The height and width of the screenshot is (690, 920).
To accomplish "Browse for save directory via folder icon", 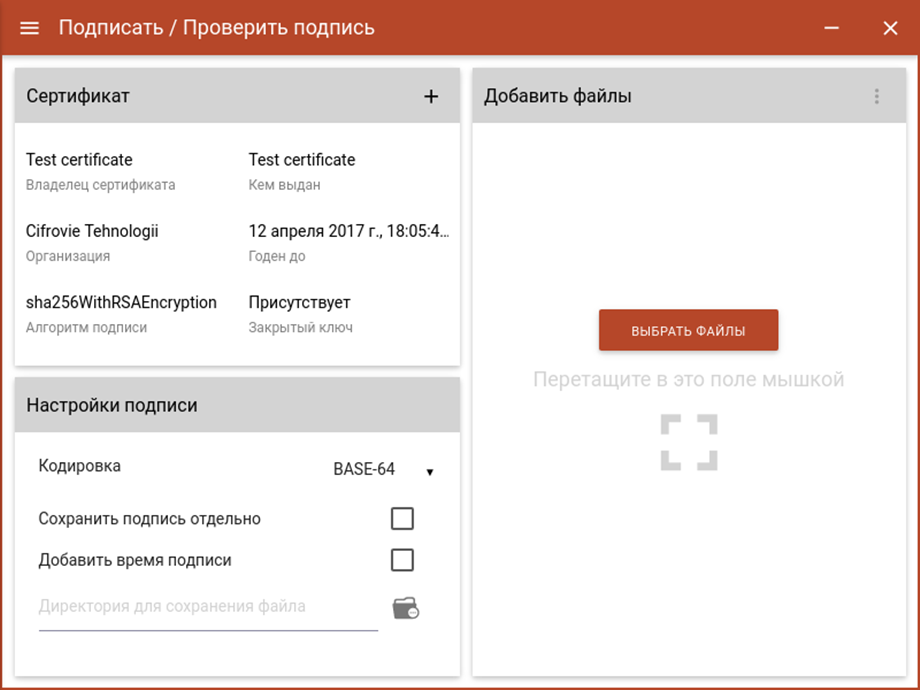I will (x=405, y=608).
